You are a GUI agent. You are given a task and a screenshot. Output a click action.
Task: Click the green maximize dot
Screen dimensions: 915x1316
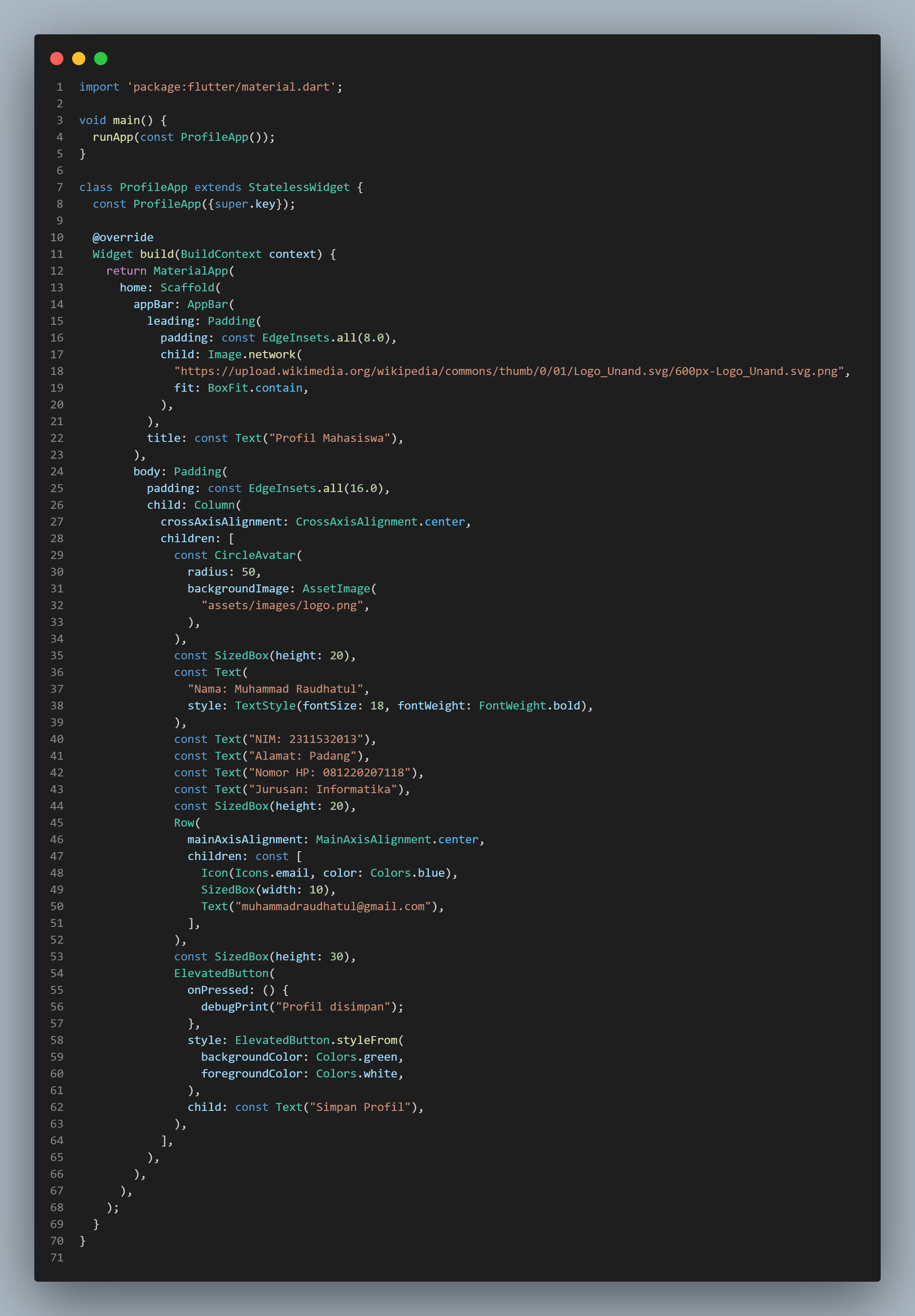[101, 59]
